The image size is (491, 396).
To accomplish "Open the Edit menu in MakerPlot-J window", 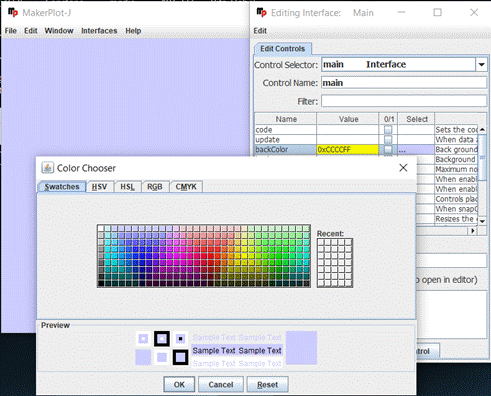I will 30,31.
